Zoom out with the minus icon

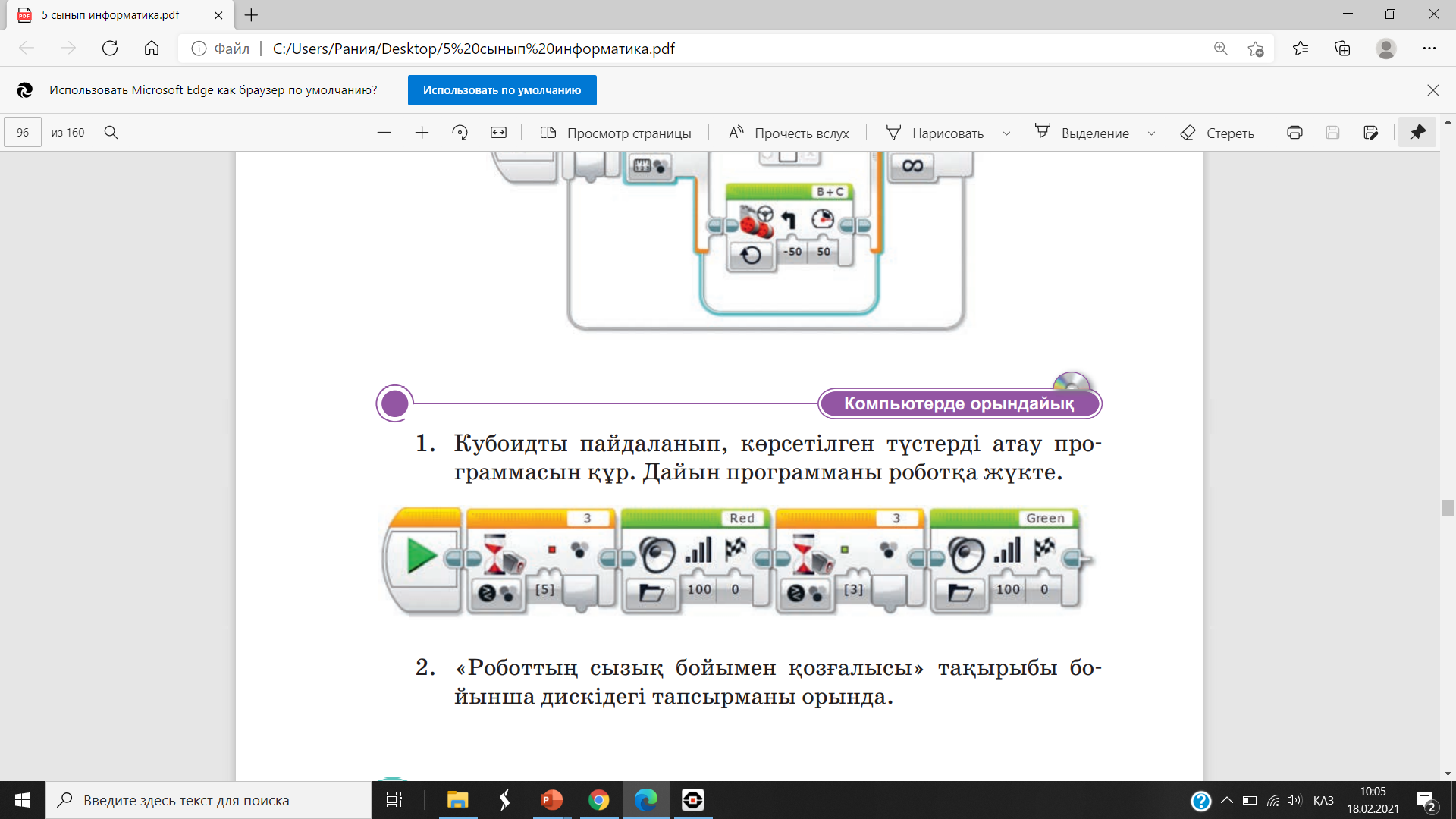pyautogui.click(x=384, y=133)
